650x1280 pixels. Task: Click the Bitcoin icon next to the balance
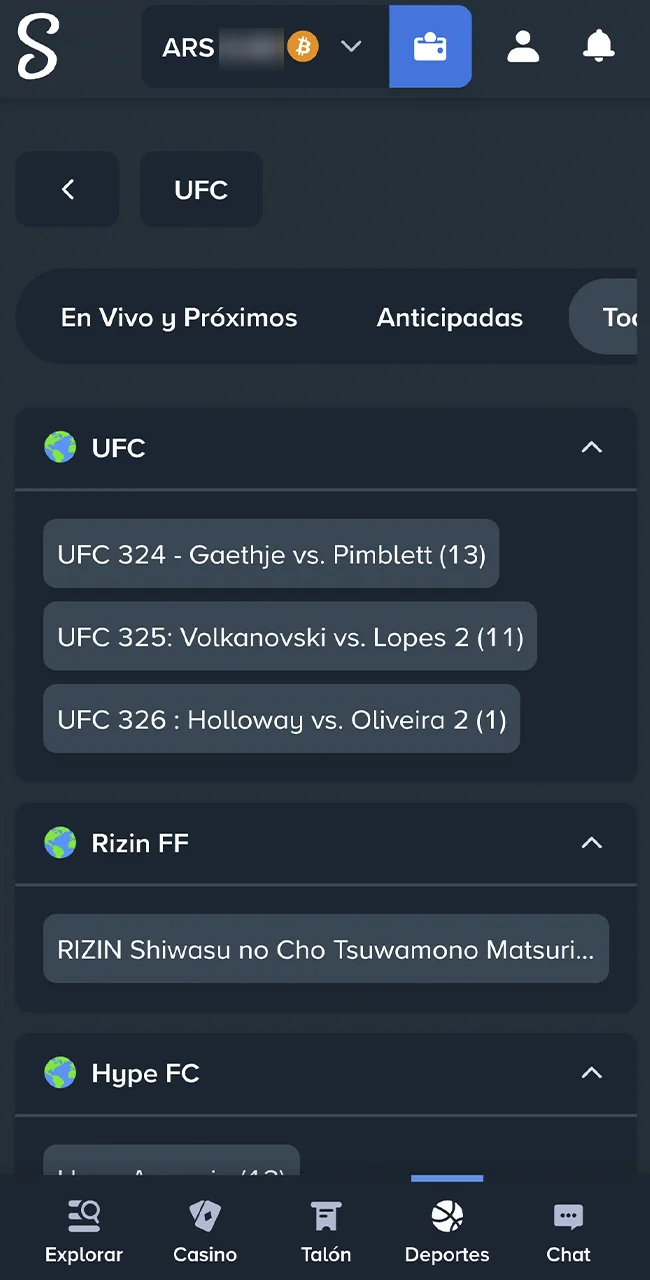point(303,46)
